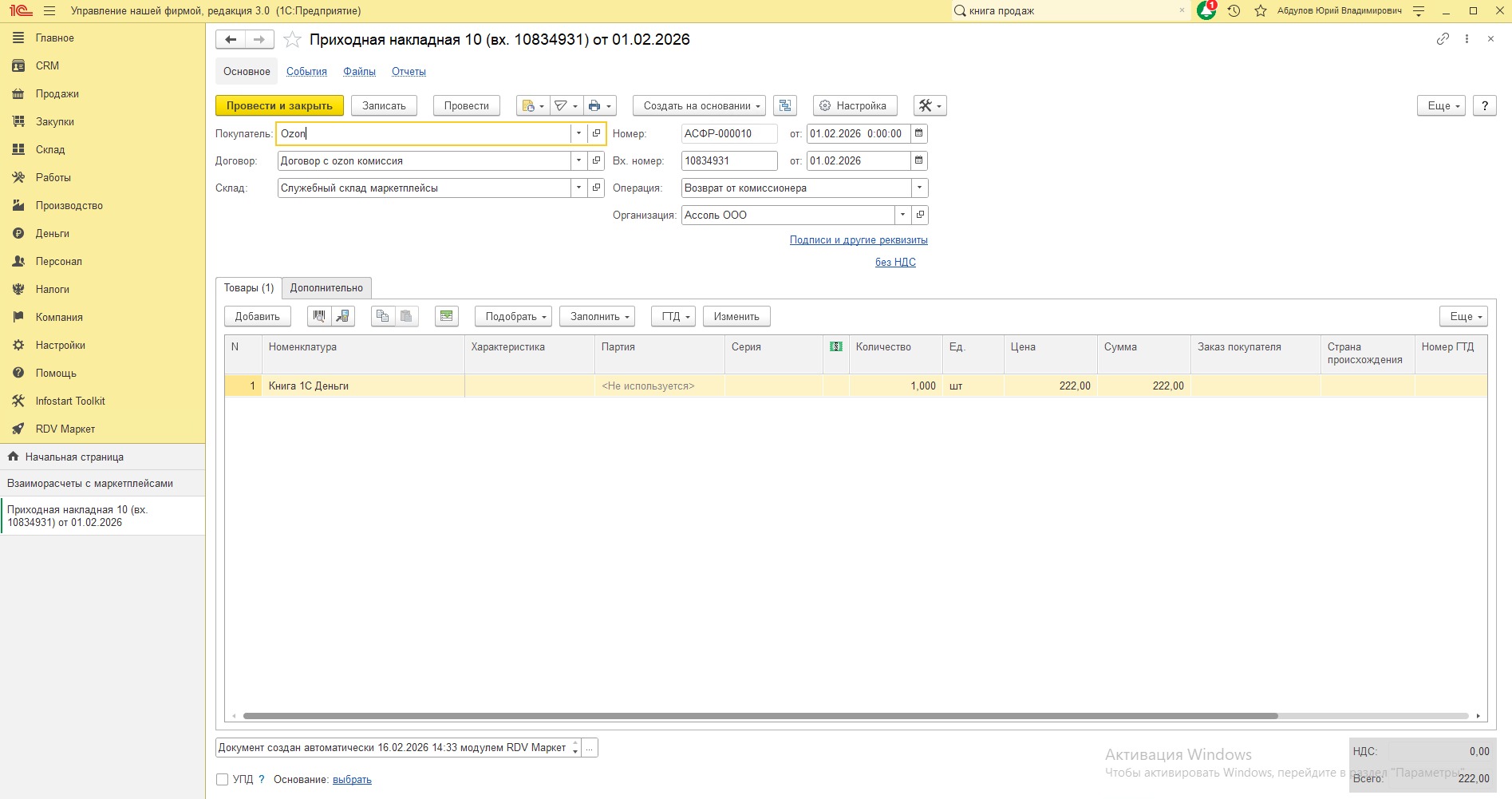
Task: Click the barcode search icon
Action: (x=319, y=317)
